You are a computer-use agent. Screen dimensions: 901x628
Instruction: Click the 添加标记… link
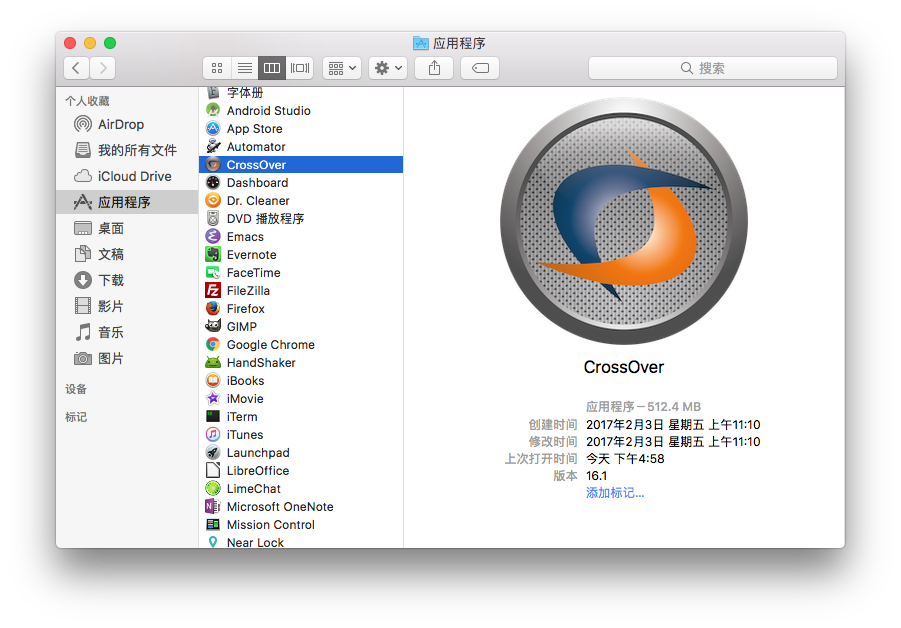pyautogui.click(x=615, y=493)
